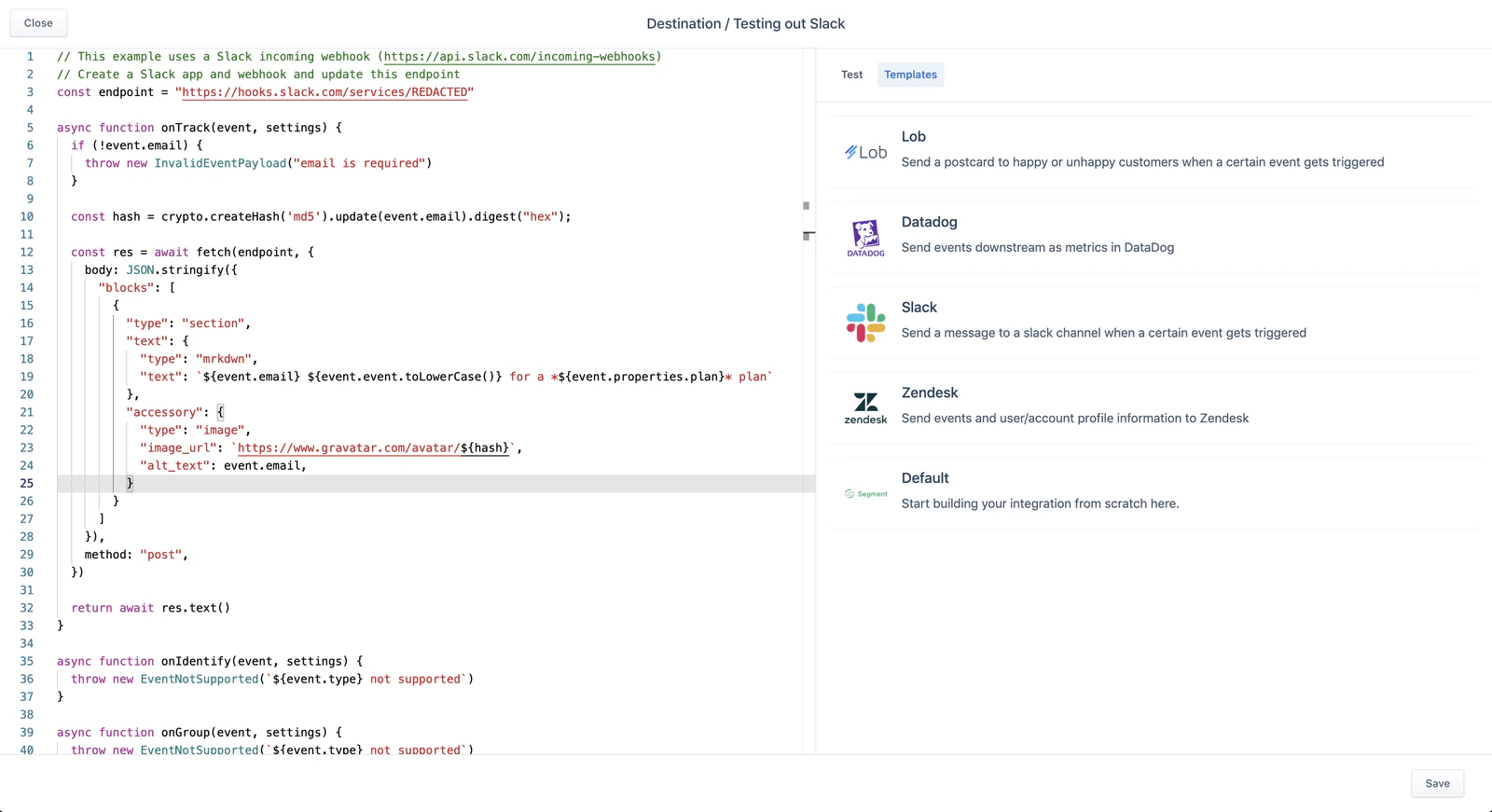The height and width of the screenshot is (812, 1492).
Task: Place cursor on the onTrack function name
Action: [186, 128]
